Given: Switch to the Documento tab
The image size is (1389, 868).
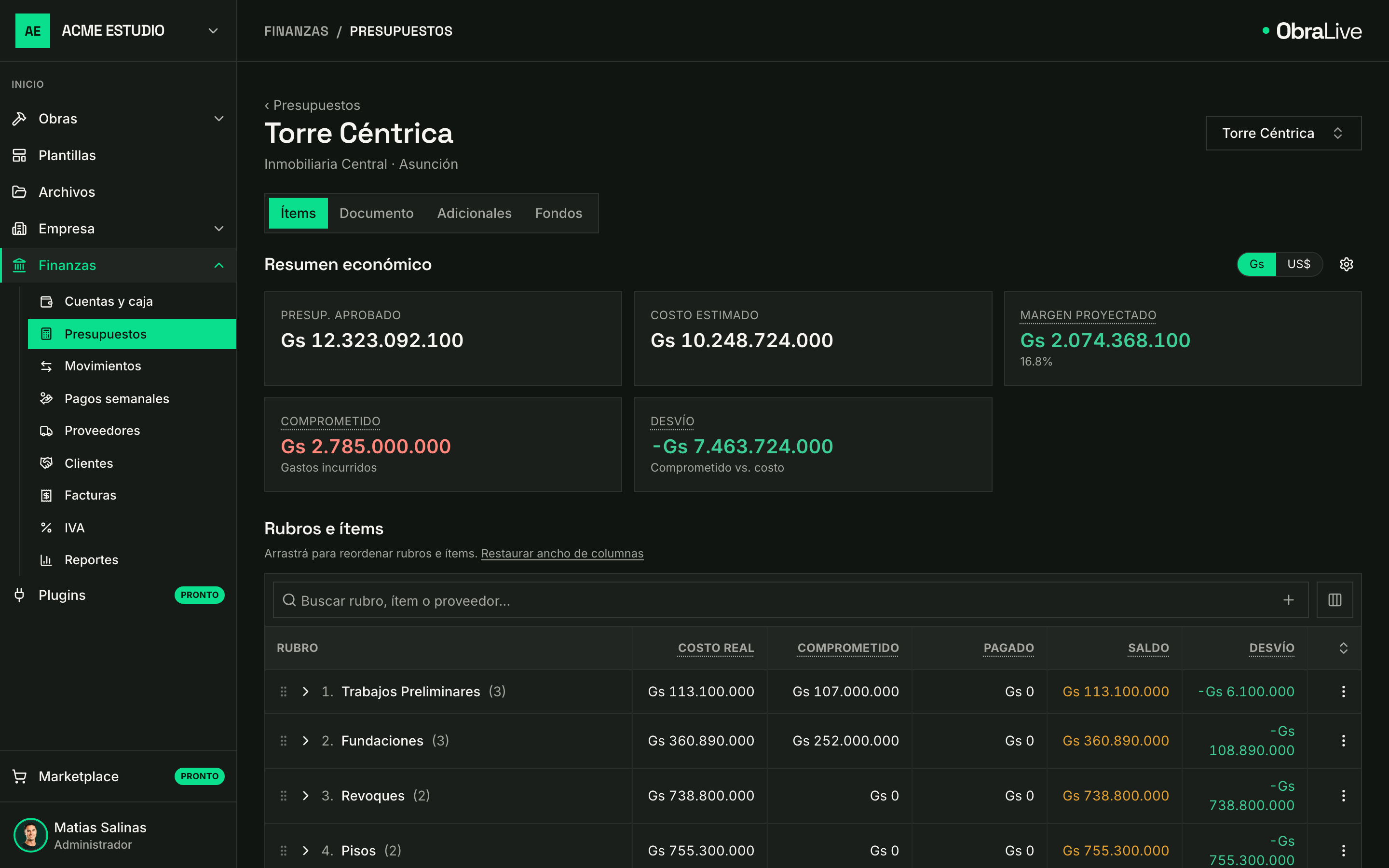Looking at the screenshot, I should point(377,213).
